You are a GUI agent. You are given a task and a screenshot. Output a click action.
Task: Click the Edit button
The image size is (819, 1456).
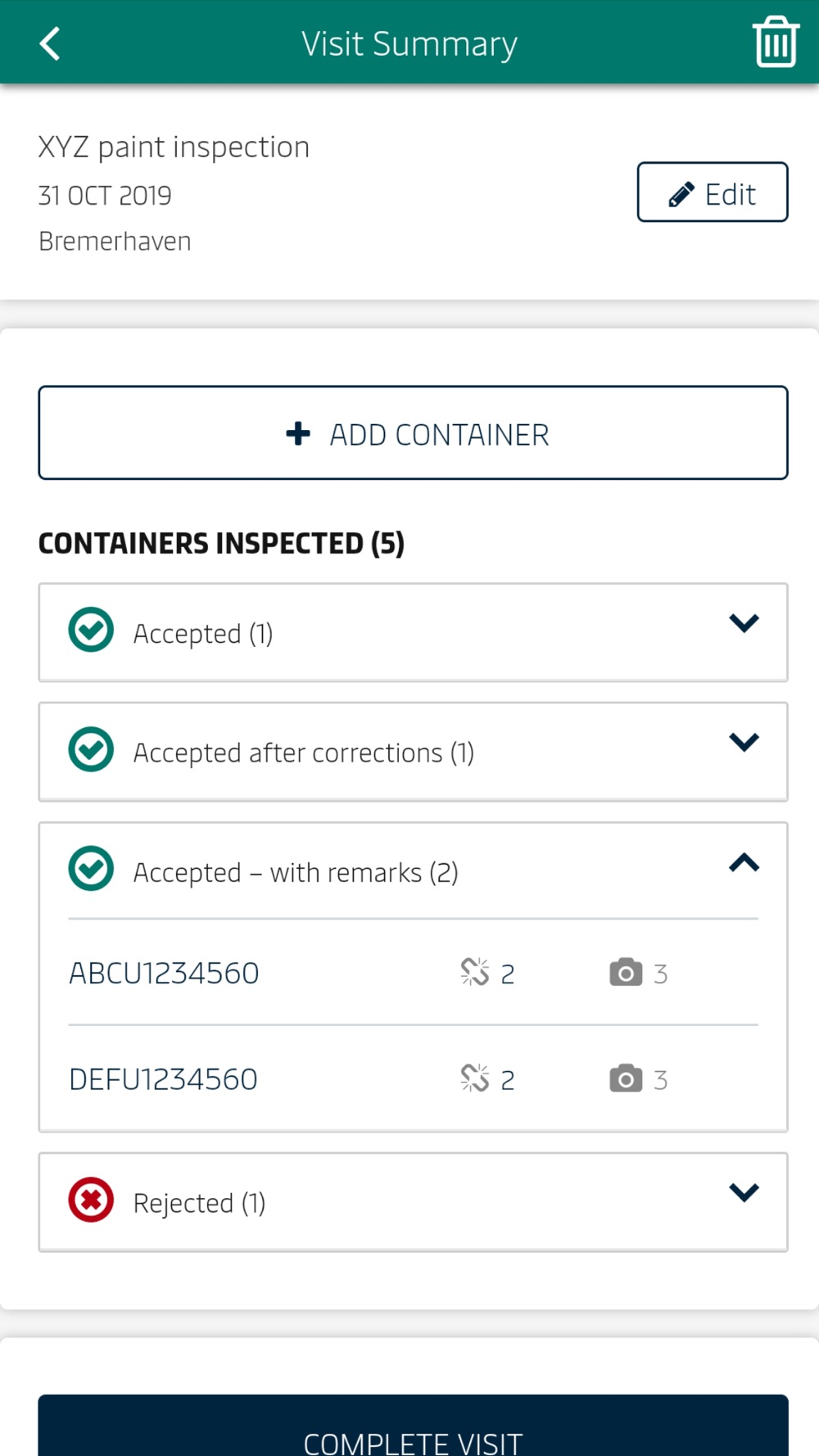click(x=713, y=192)
